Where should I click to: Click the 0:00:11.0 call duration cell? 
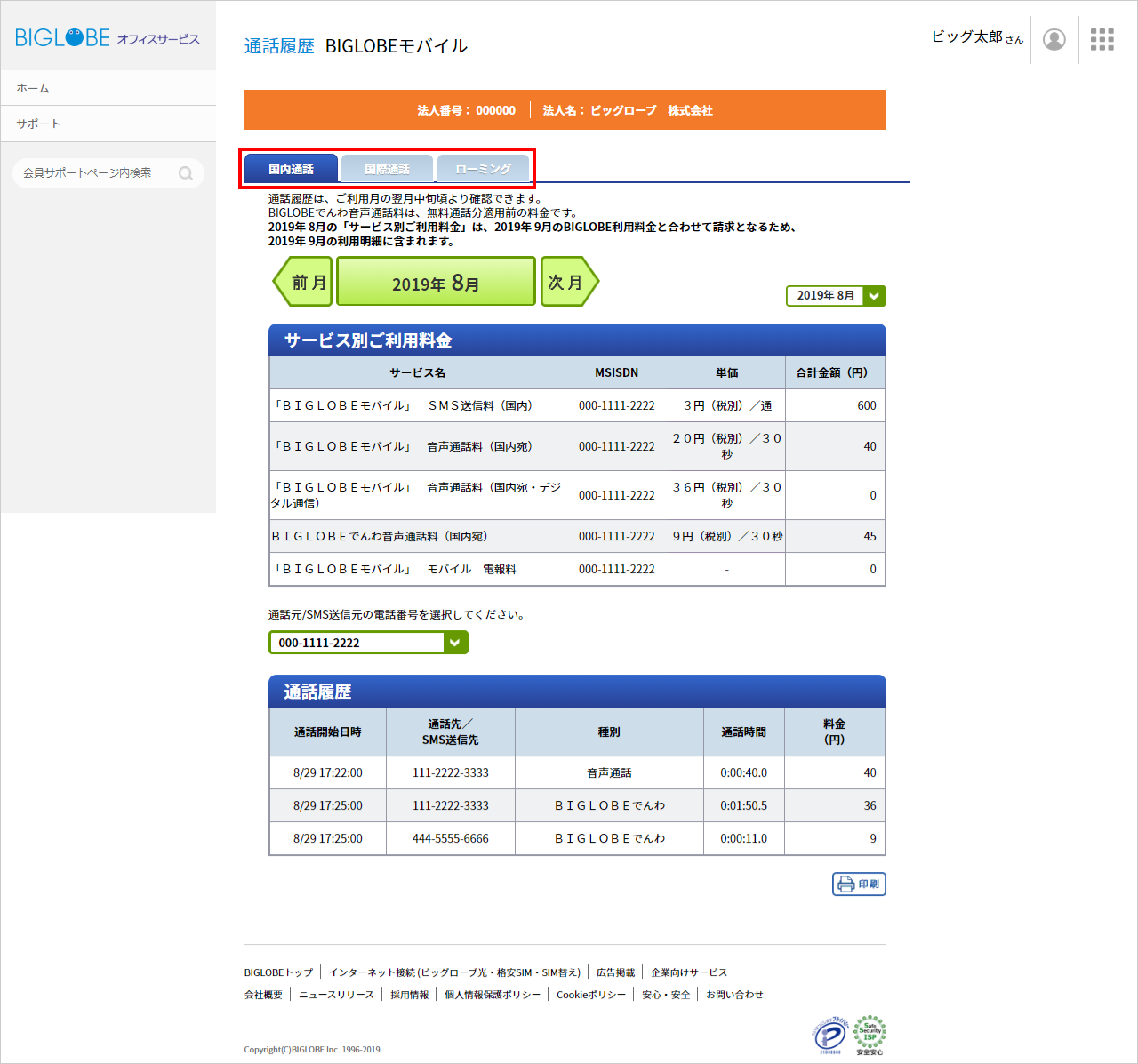coord(744,839)
